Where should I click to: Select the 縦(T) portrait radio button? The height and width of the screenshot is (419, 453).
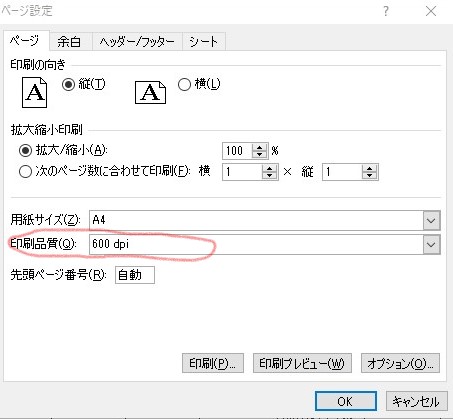click(x=68, y=84)
